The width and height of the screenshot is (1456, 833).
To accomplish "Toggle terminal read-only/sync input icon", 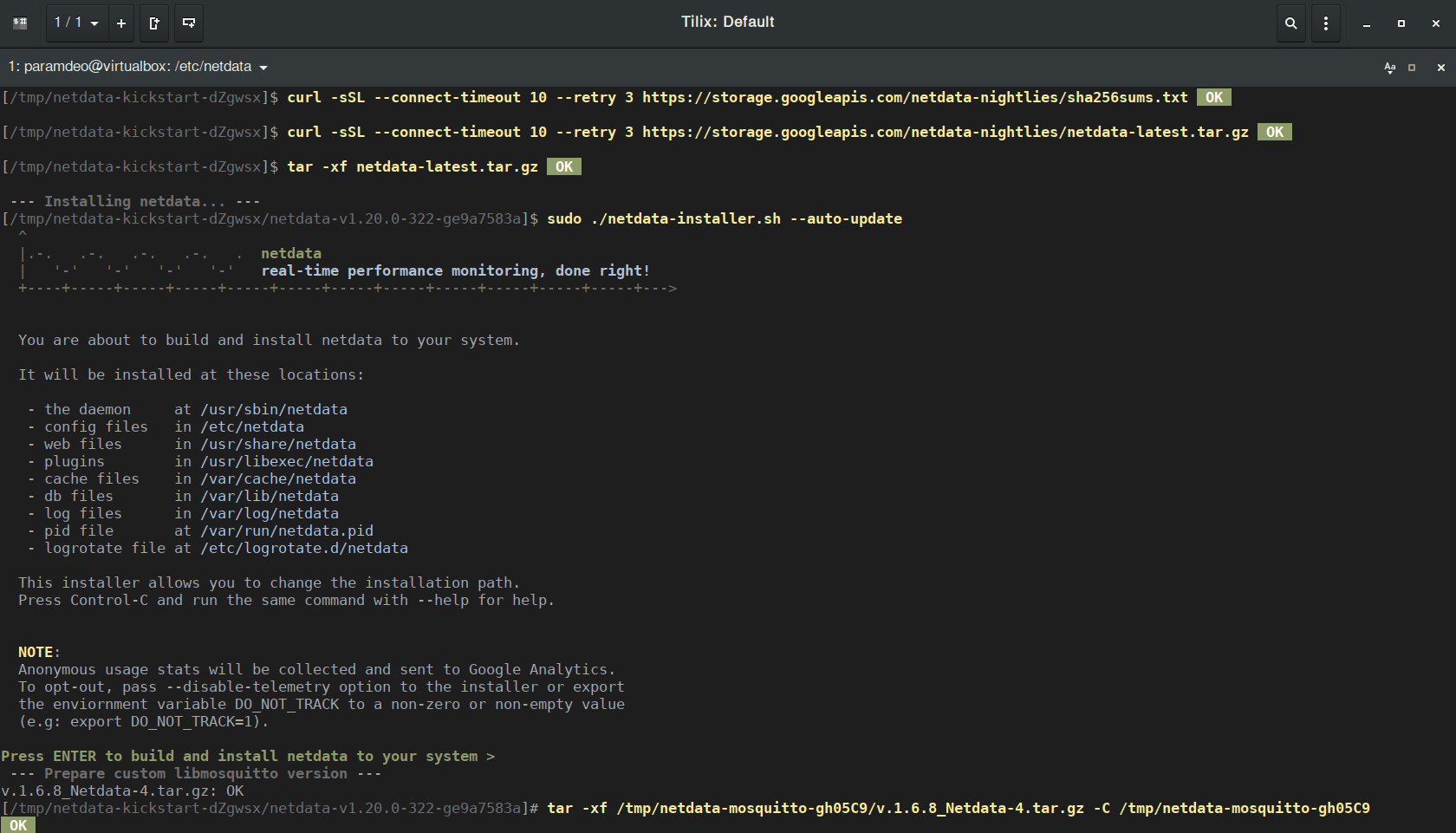I will pos(1390,67).
